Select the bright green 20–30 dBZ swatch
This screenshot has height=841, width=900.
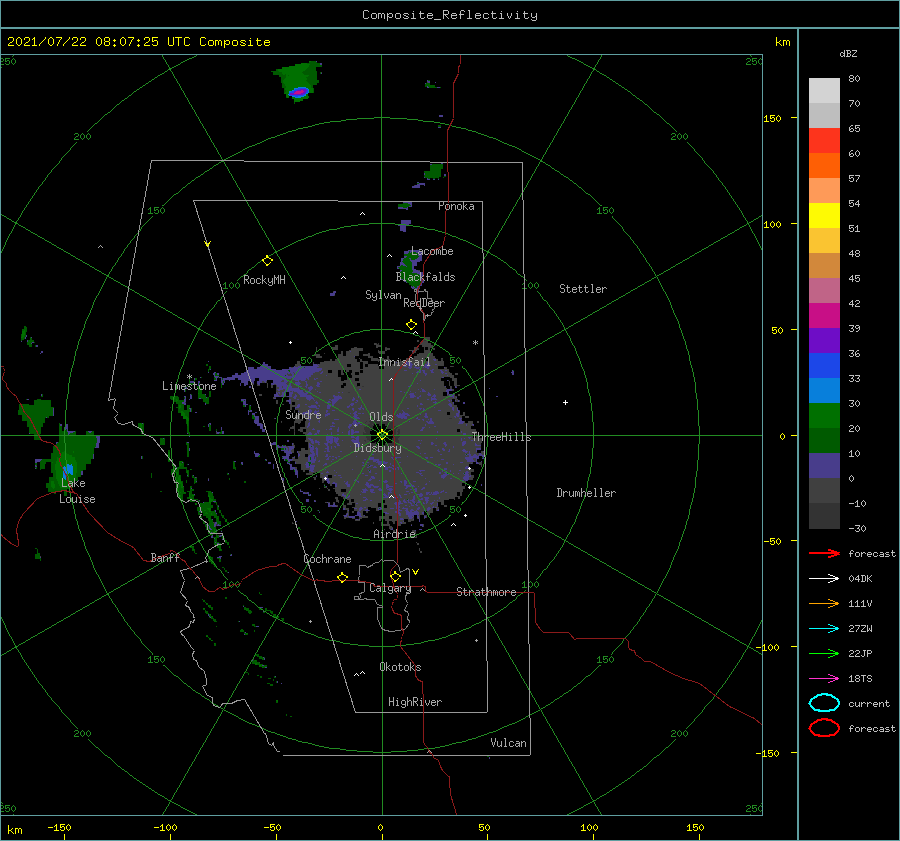click(x=824, y=416)
